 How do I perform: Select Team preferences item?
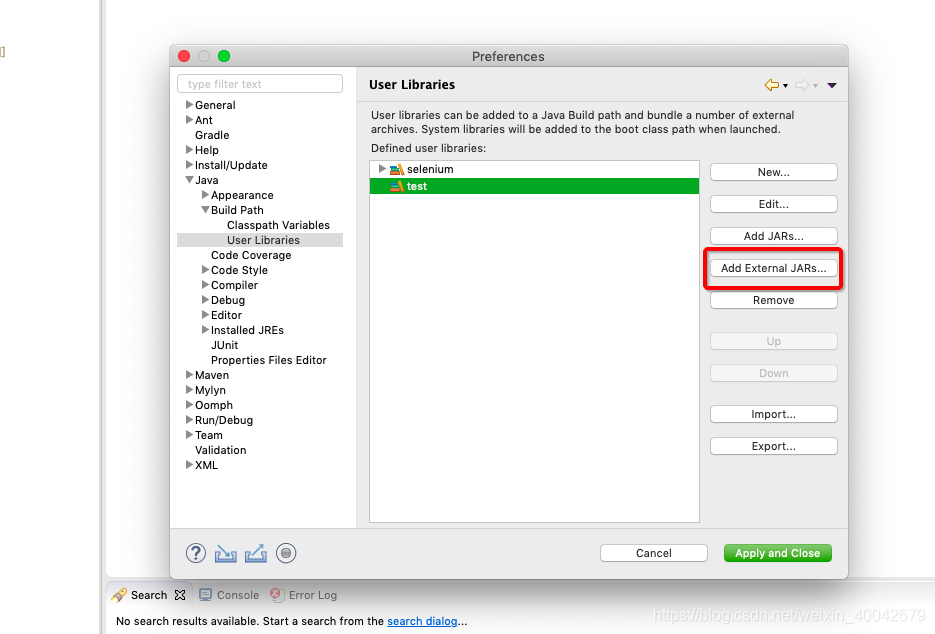(x=208, y=435)
